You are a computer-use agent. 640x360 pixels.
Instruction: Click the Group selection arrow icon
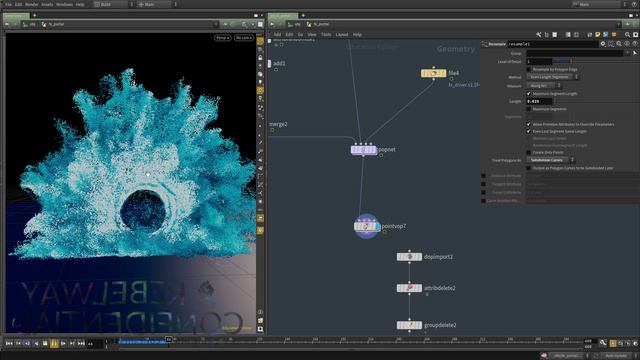pos(635,53)
